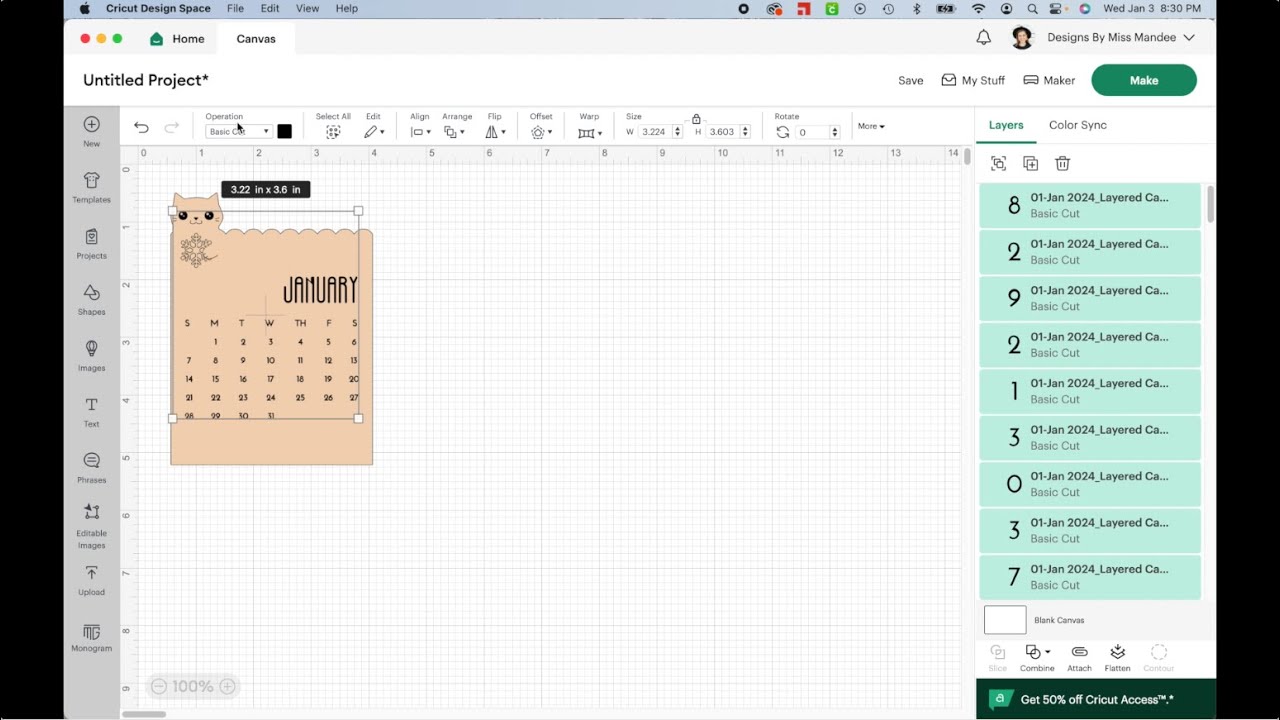Click the Select All icon
Screen dimensions: 1280x720
pos(333,132)
